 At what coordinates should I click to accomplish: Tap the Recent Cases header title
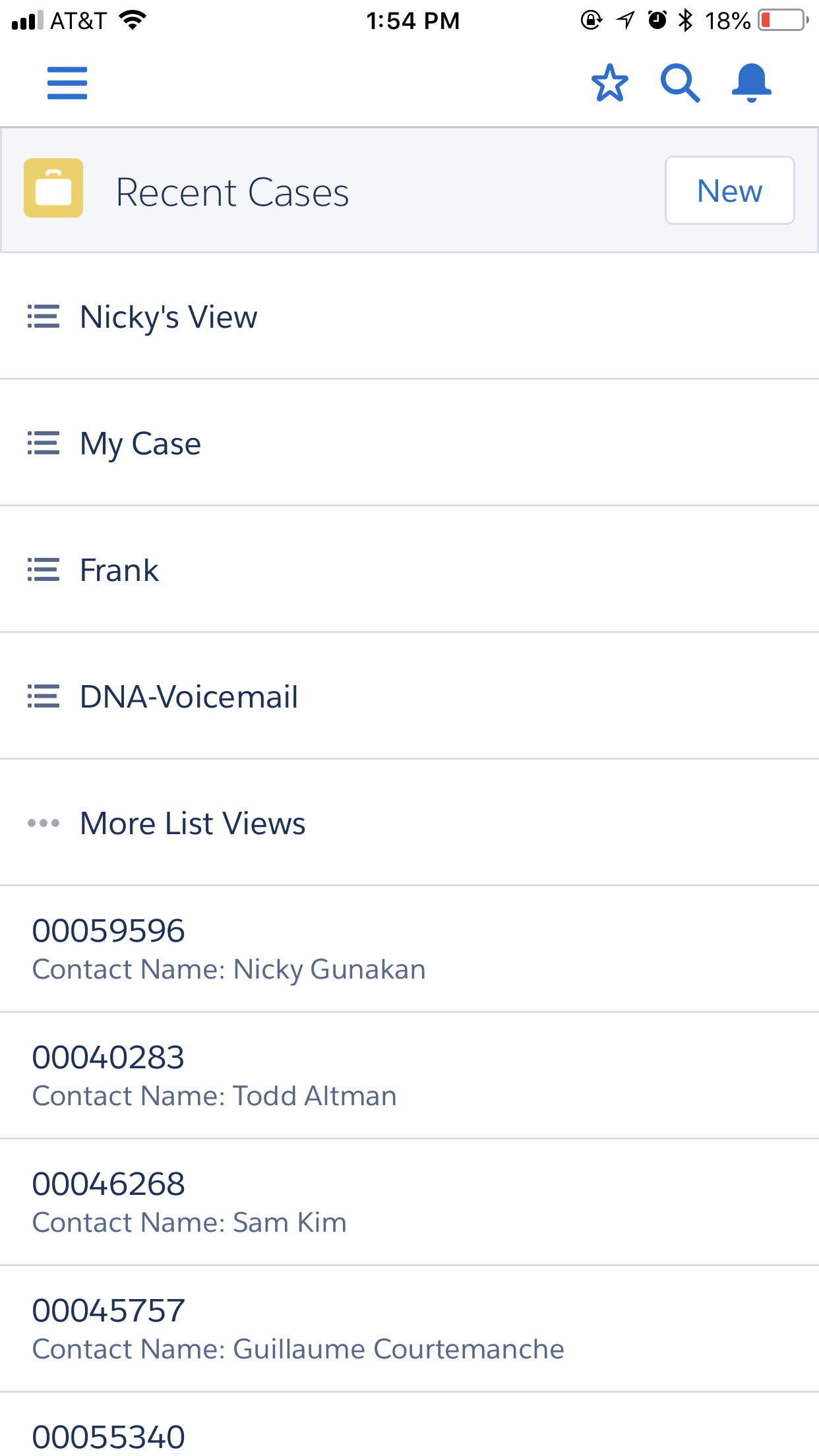232,193
